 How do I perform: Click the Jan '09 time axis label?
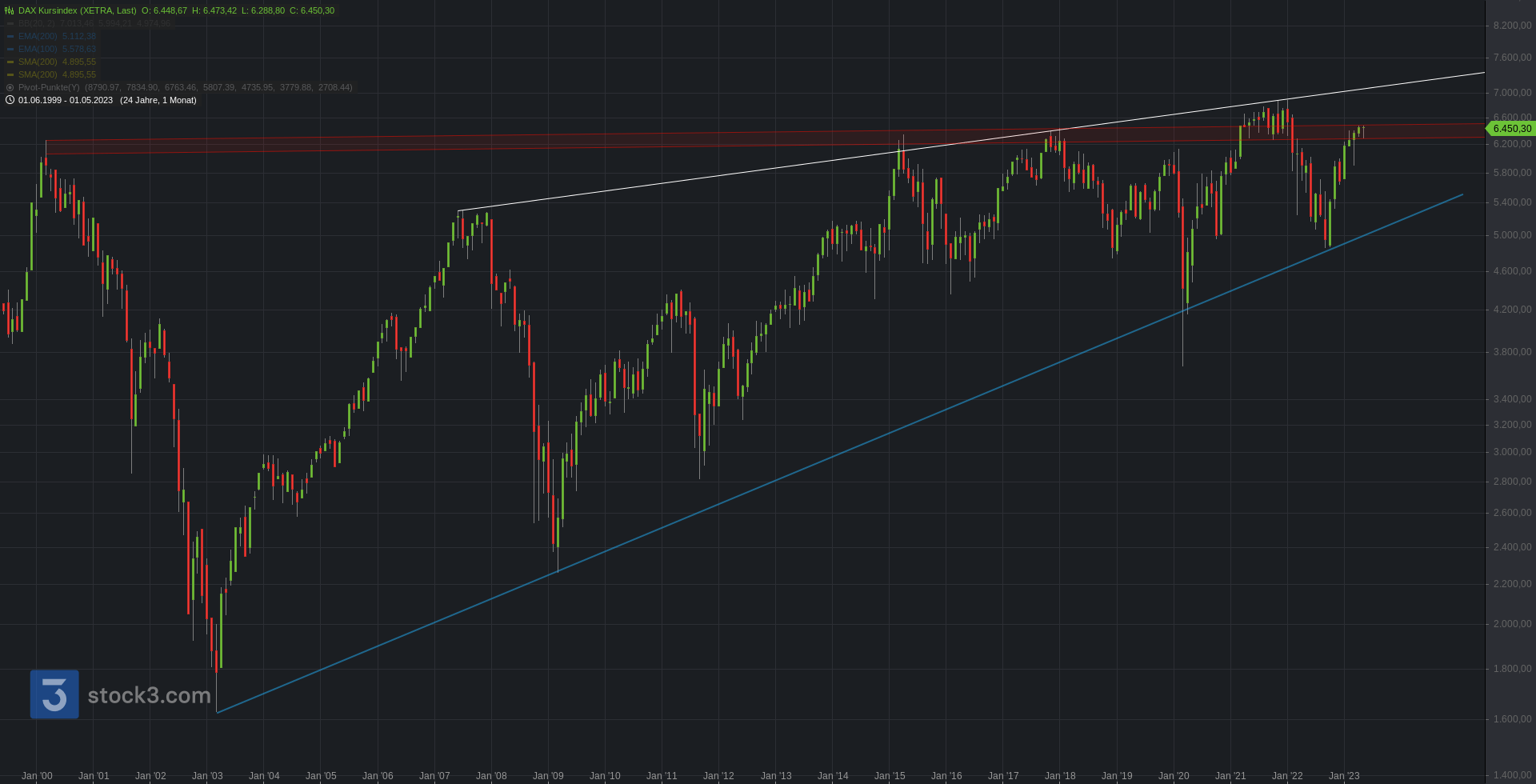click(x=548, y=776)
